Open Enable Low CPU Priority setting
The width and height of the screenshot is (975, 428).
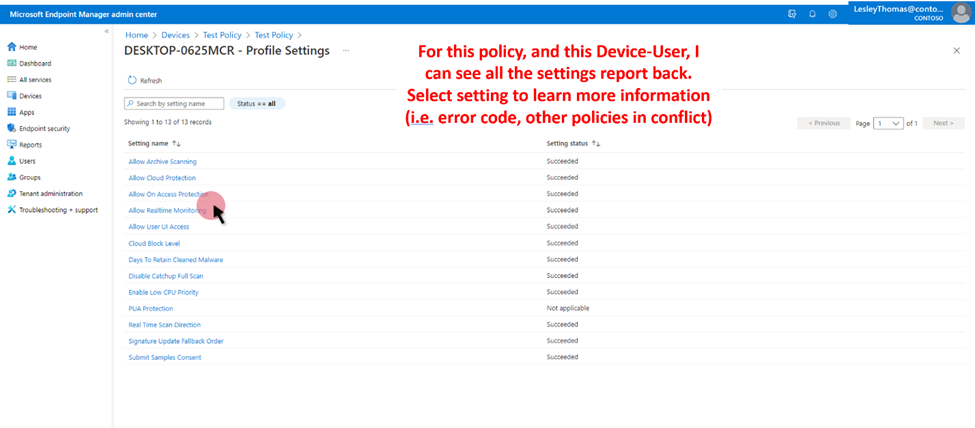tap(164, 292)
